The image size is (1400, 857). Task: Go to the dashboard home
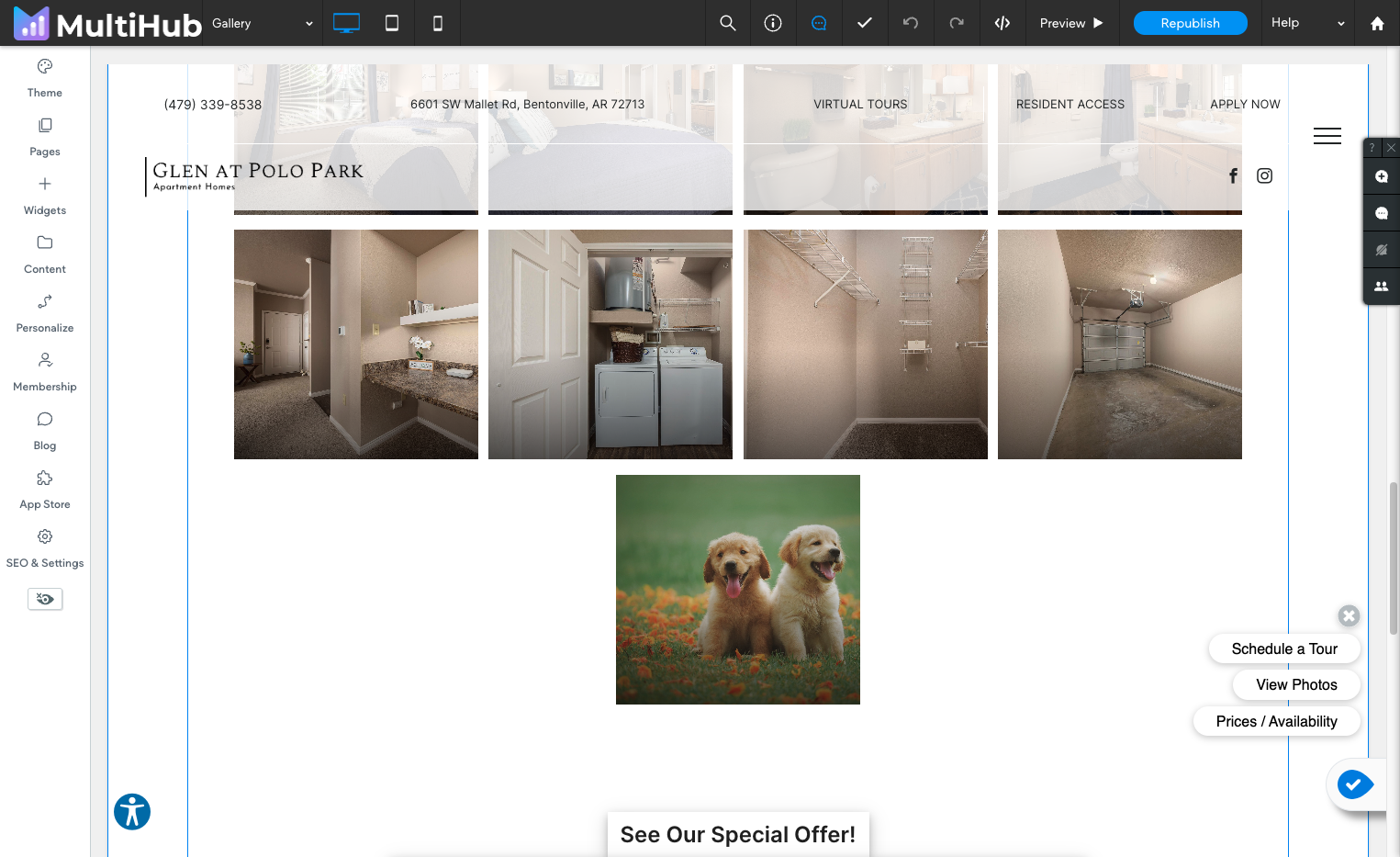coord(1377,23)
